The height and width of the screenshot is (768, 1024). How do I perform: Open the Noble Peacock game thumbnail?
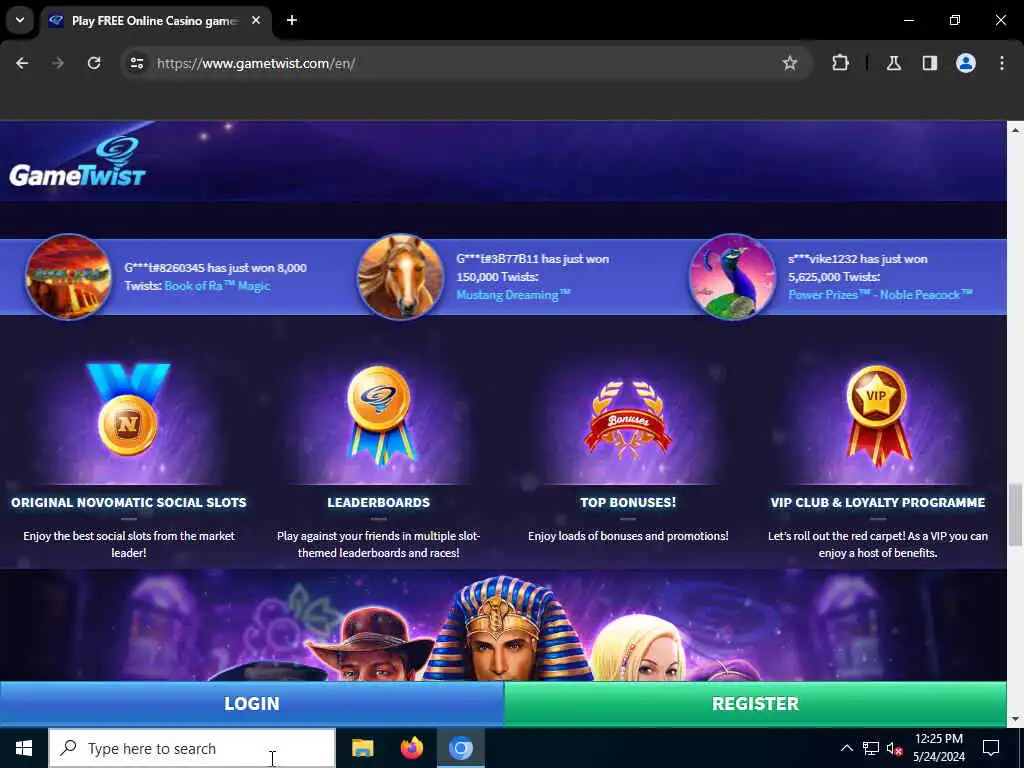coord(732,276)
